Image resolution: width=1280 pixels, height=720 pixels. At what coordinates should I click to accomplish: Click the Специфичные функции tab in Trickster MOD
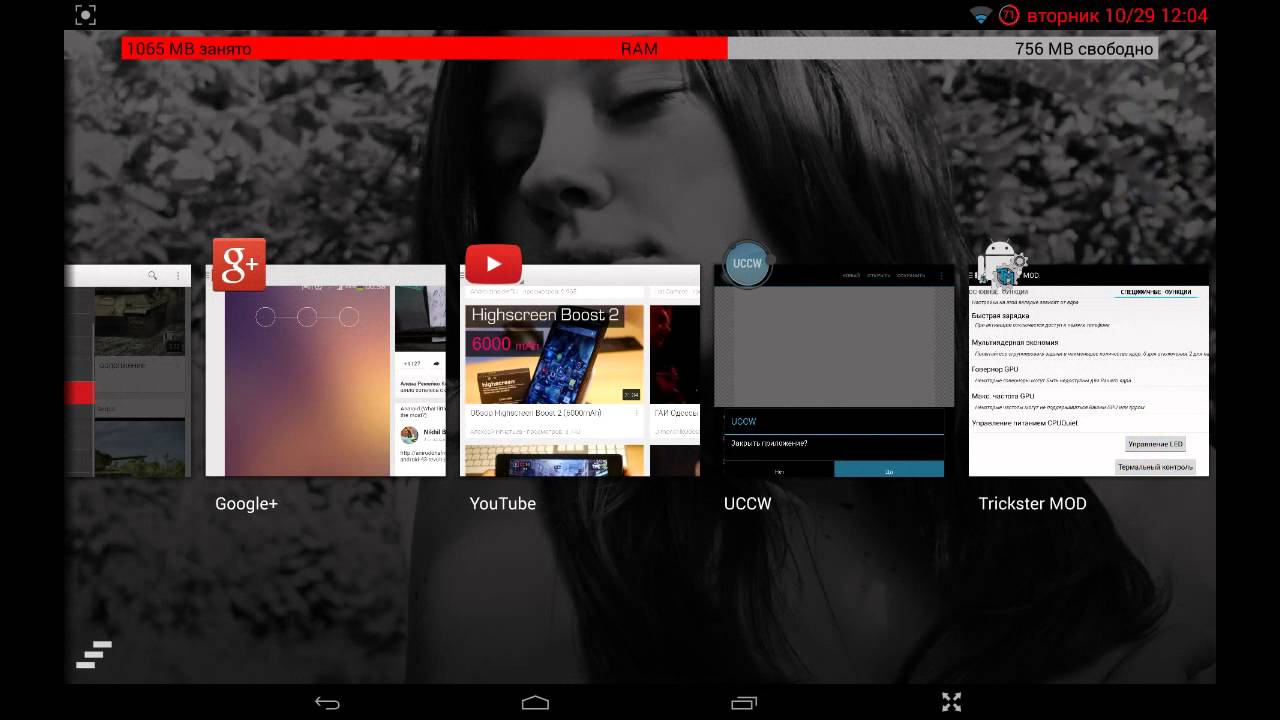click(1155, 292)
